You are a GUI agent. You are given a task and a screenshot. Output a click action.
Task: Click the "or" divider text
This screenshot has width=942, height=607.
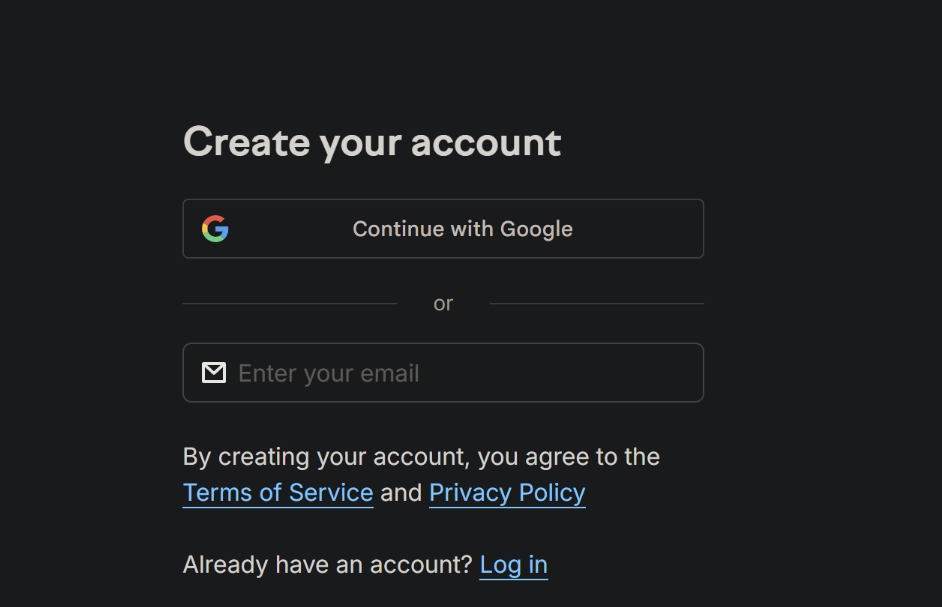443,303
